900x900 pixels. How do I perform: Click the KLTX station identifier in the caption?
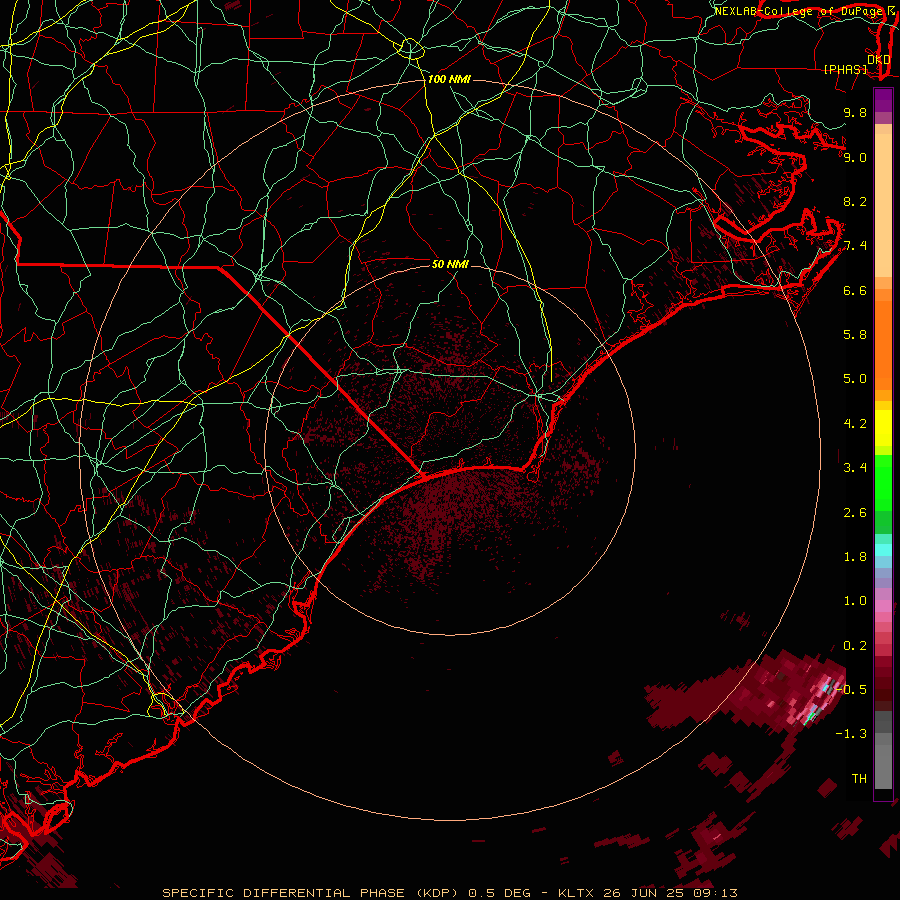[x=577, y=893]
